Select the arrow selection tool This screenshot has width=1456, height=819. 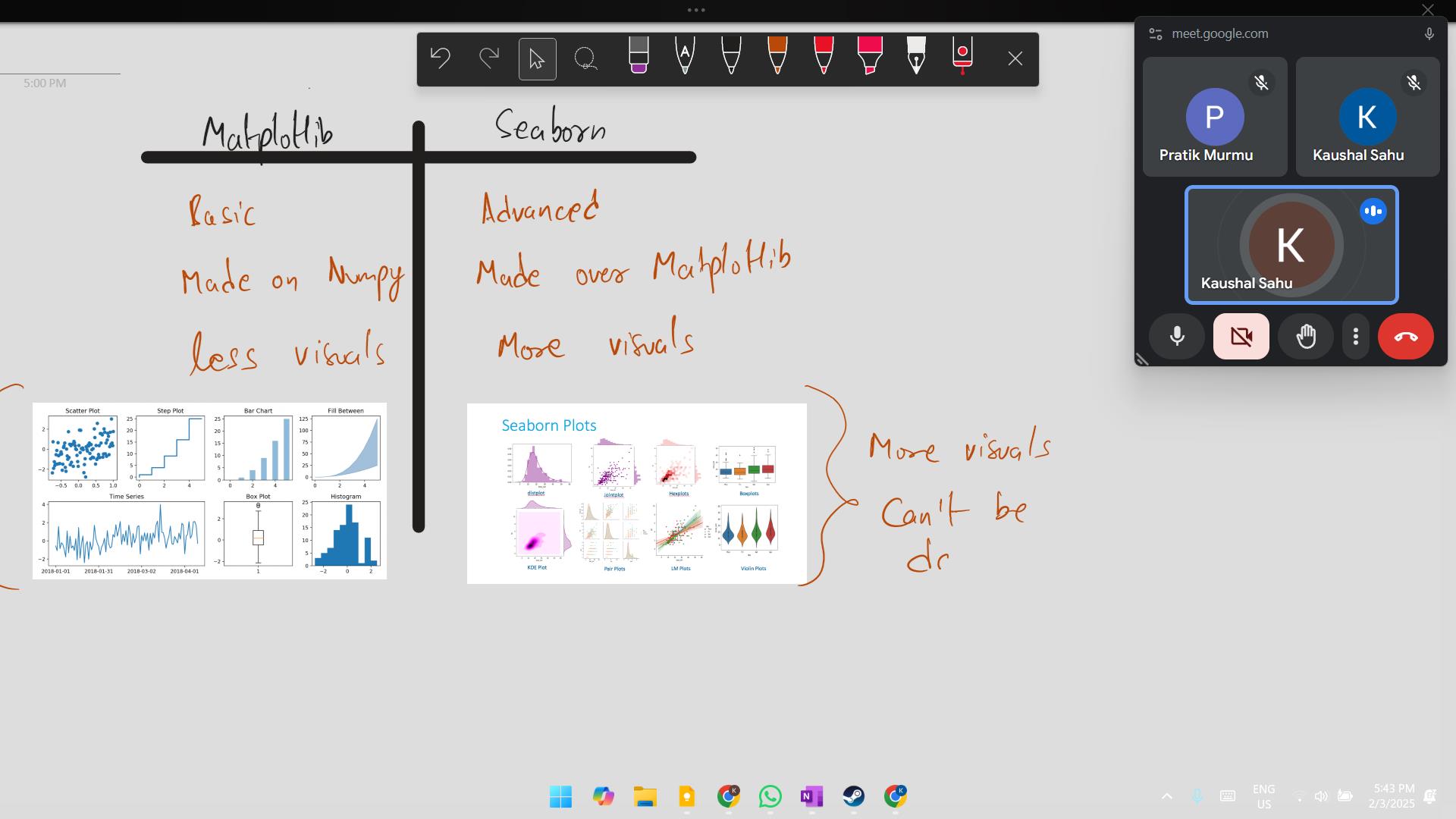pos(537,59)
